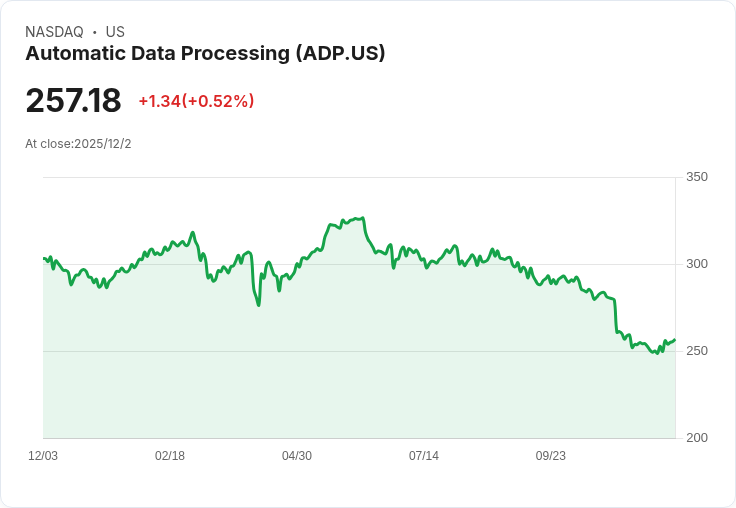Select the 04/30 date on the x-axis
The width and height of the screenshot is (736, 508).
pos(297,456)
